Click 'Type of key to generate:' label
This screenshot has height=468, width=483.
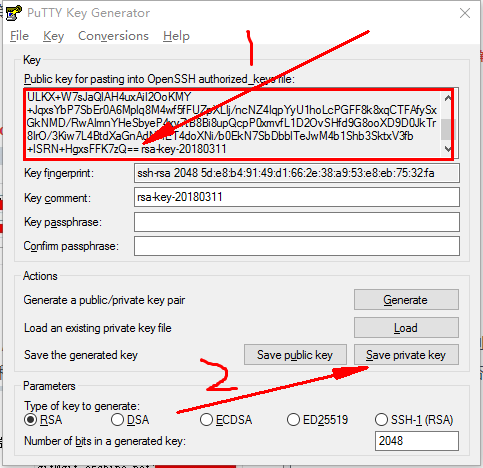[x=82, y=406]
